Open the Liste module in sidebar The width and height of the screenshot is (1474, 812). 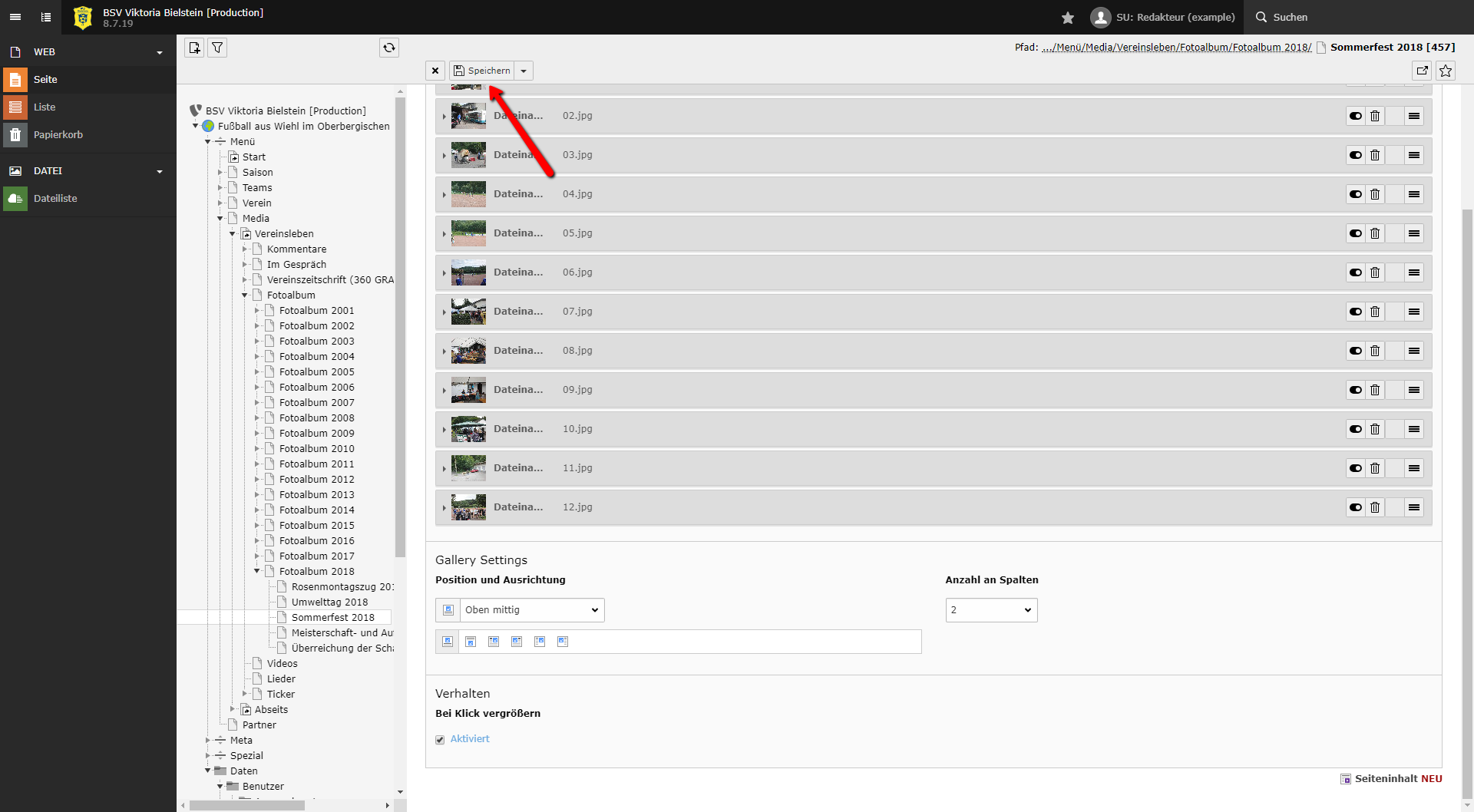coord(45,107)
